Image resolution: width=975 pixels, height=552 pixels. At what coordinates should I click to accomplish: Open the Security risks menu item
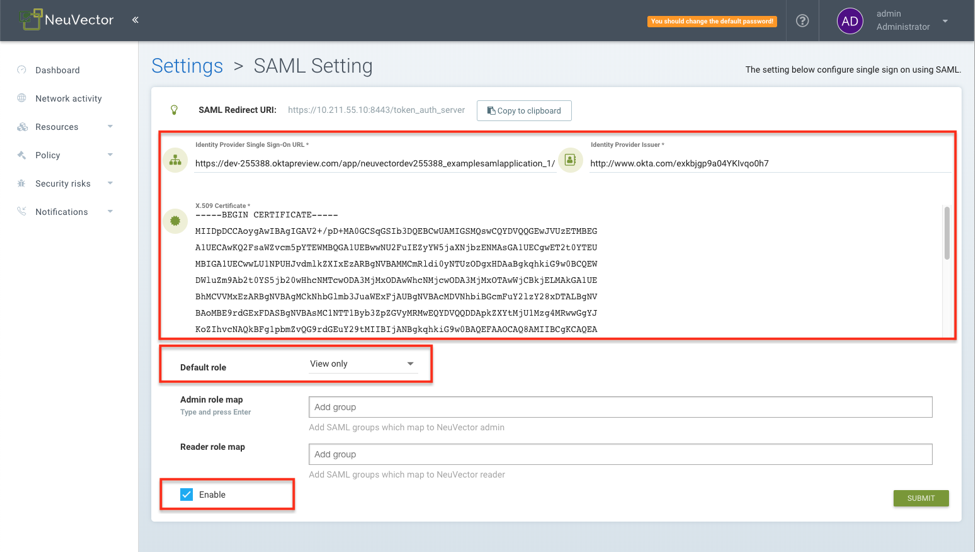pos(63,183)
